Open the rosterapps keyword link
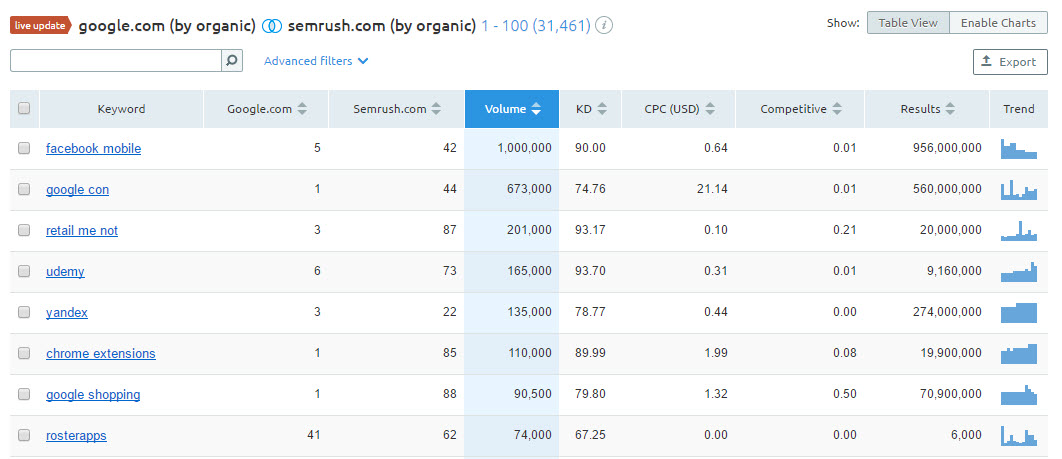 click(76, 435)
